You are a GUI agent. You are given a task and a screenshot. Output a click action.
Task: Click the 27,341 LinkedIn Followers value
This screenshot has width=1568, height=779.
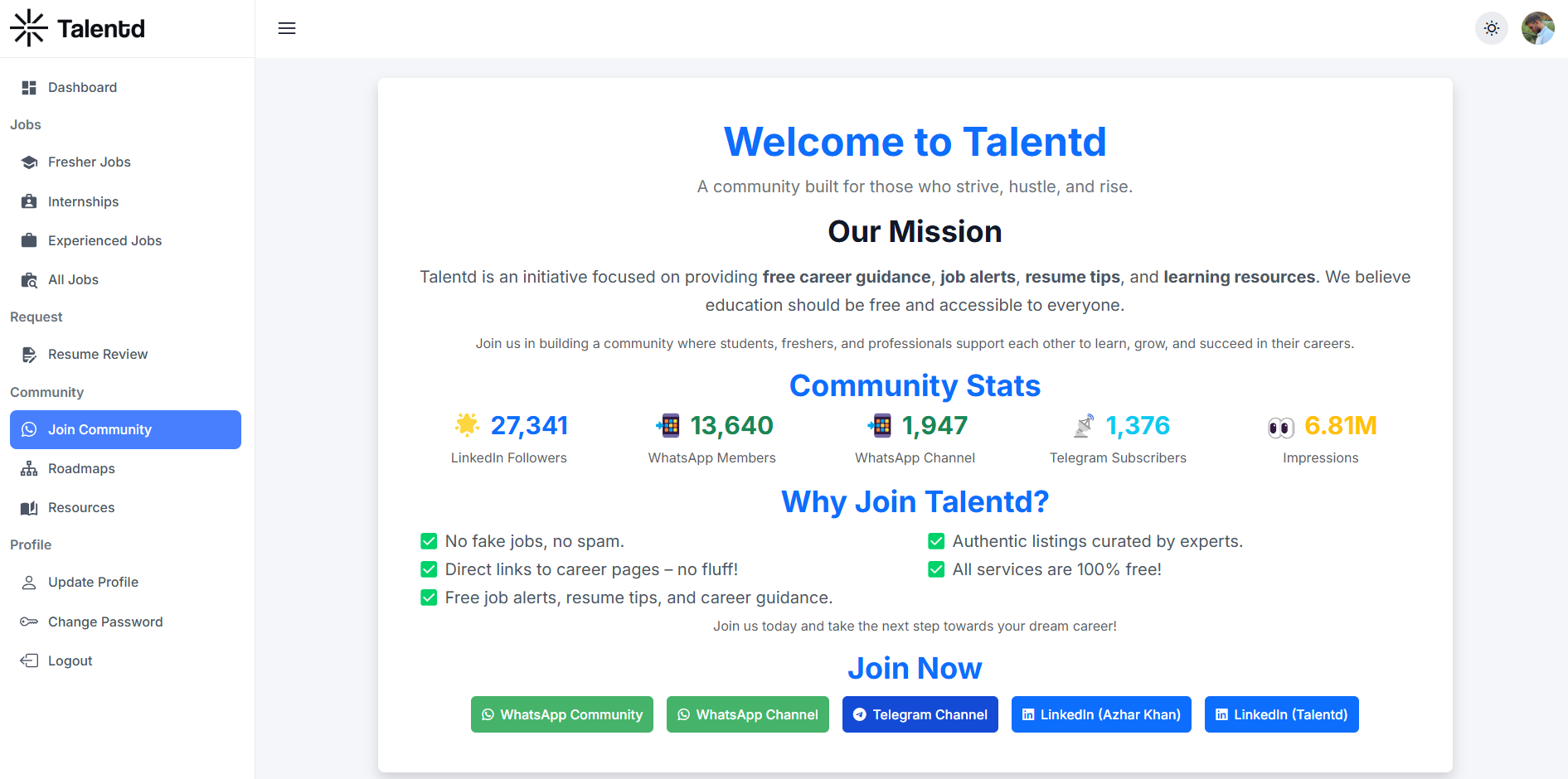tap(529, 425)
